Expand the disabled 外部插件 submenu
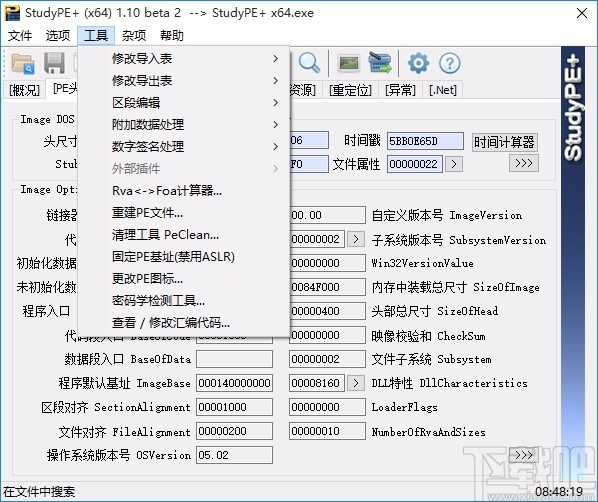Image resolution: width=598 pixels, height=502 pixels. click(184, 169)
